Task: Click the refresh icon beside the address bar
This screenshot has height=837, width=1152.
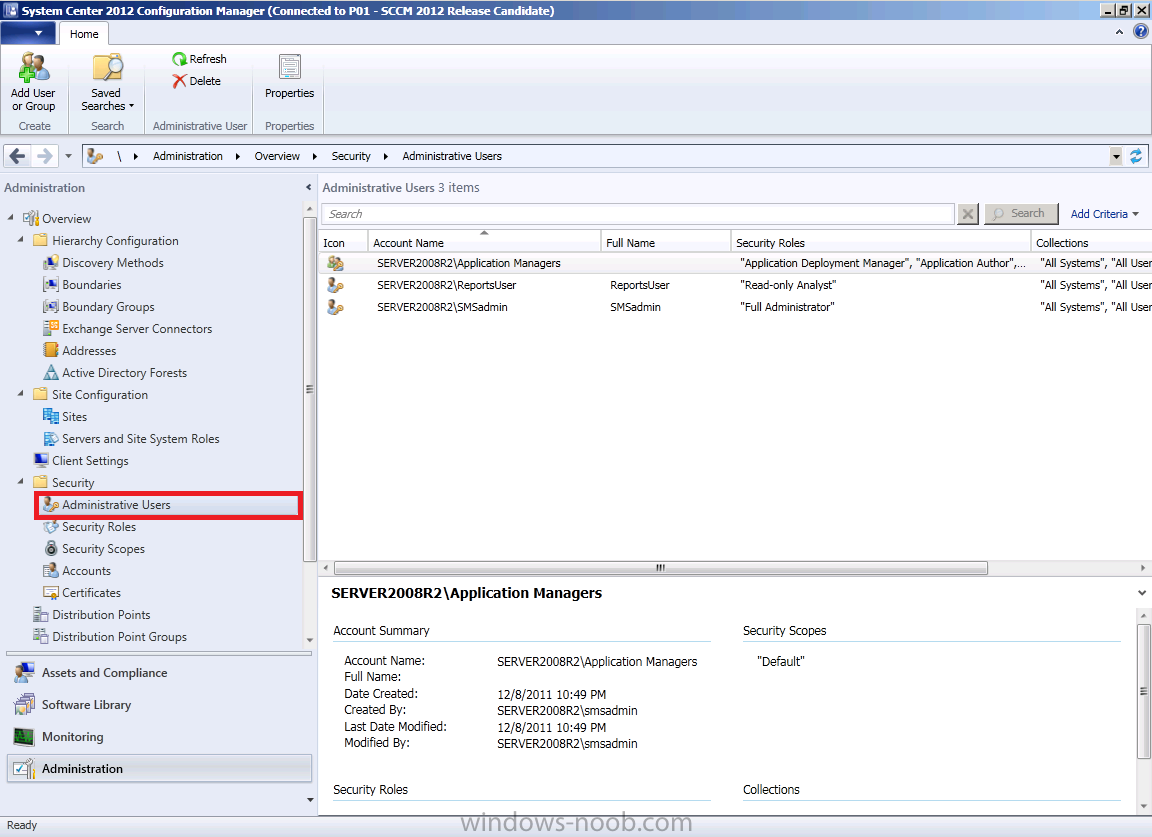Action: [x=1136, y=156]
